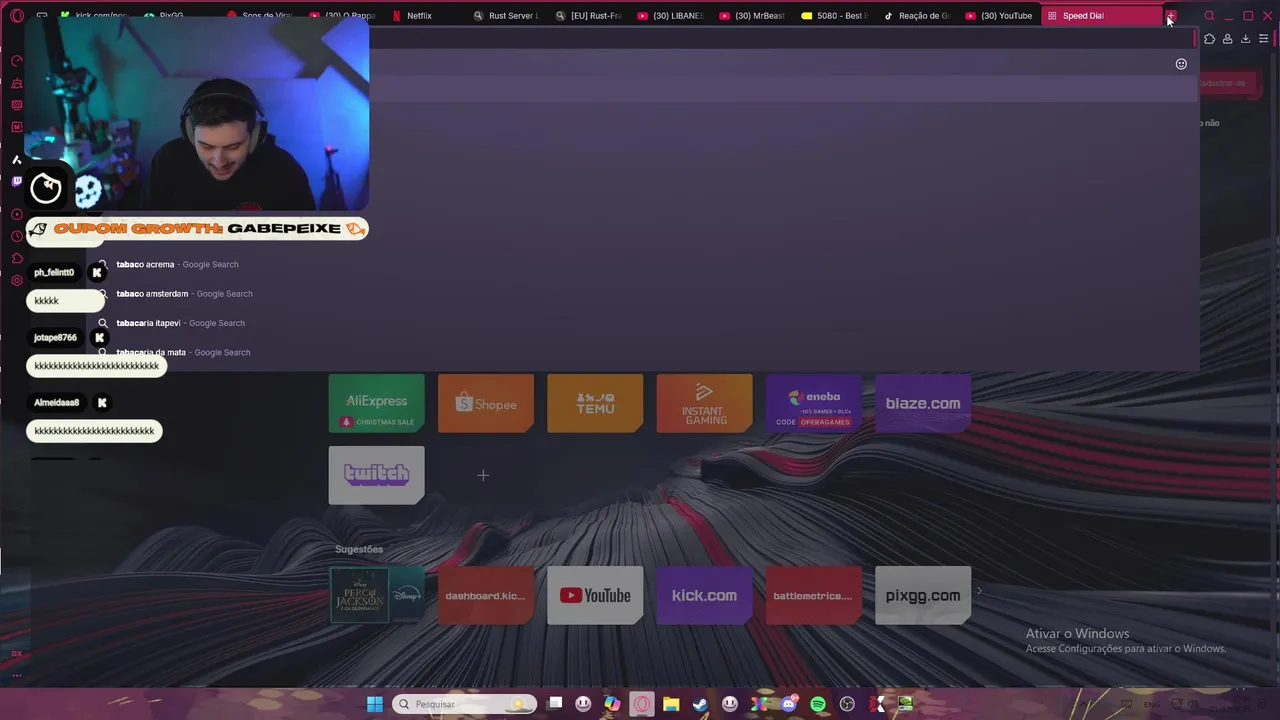Image resolution: width=1280 pixels, height=720 pixels.
Task: Open Discord from the taskbar
Action: coord(789,704)
